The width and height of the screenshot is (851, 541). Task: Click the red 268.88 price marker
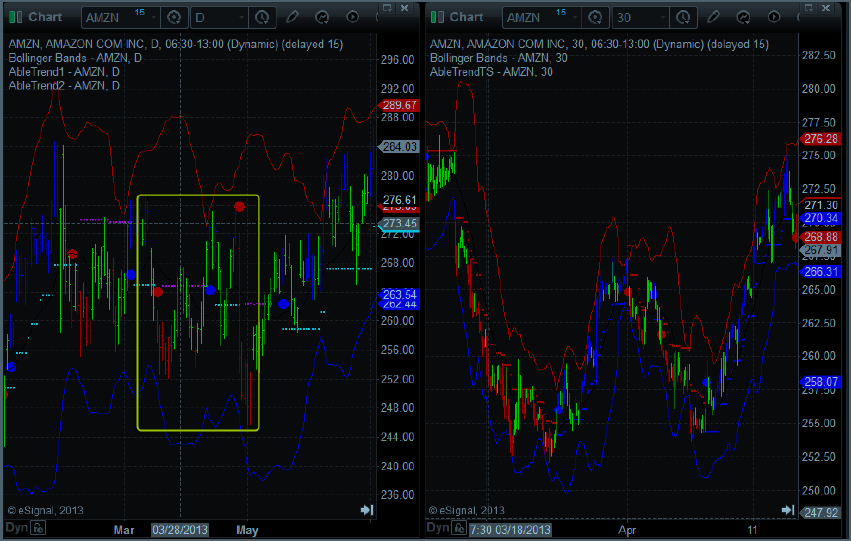(821, 237)
